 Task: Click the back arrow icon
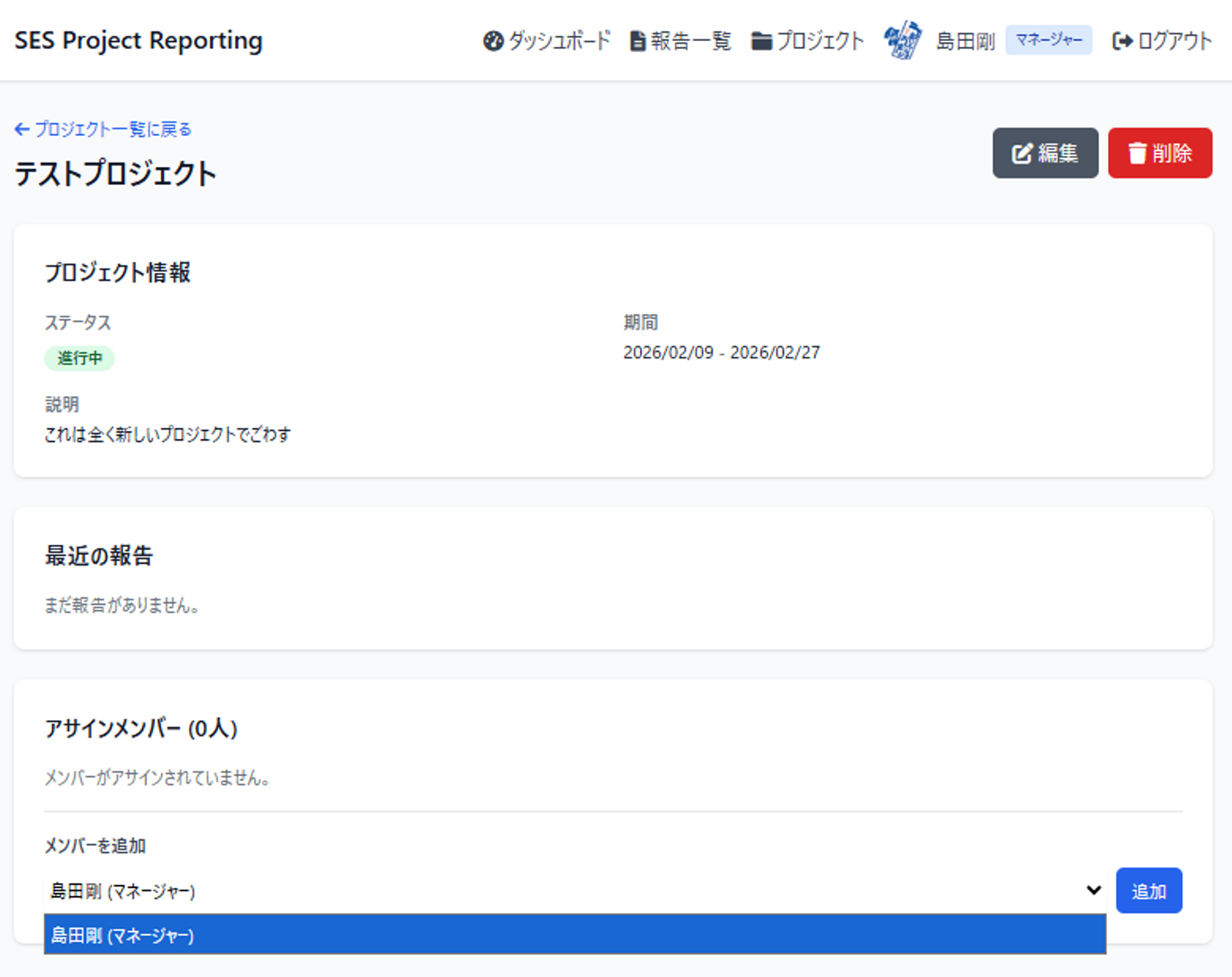click(x=22, y=129)
